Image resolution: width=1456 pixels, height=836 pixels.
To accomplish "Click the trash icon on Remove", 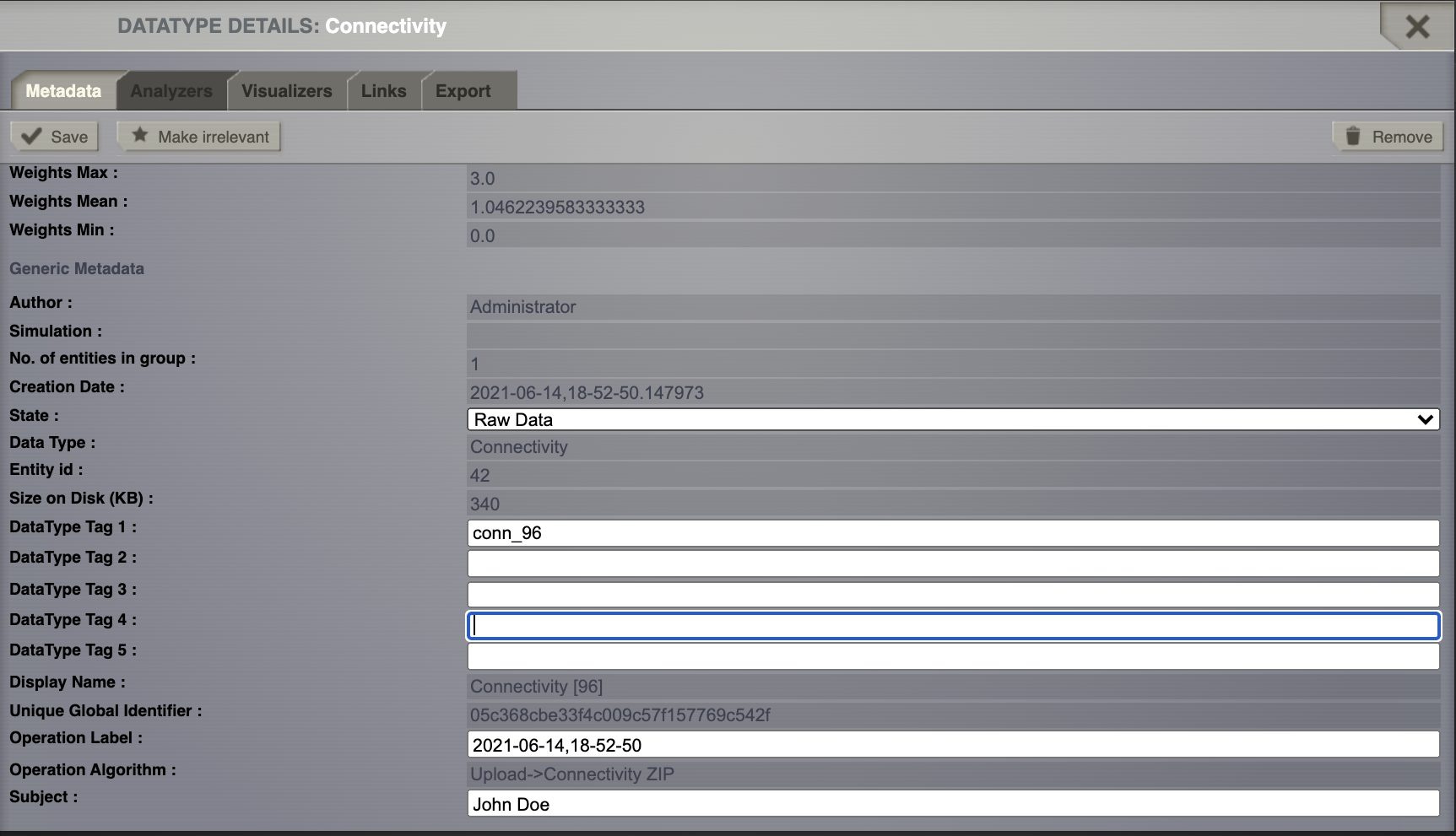I will click(x=1353, y=136).
